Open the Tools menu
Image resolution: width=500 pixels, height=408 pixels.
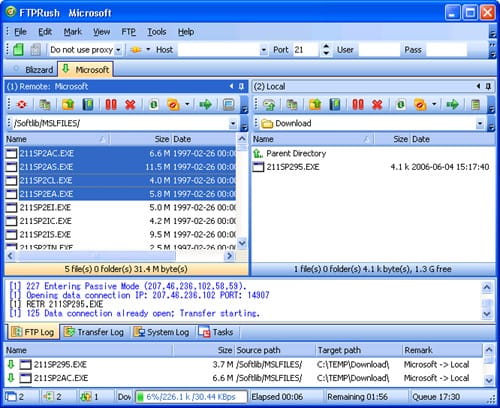point(157,32)
